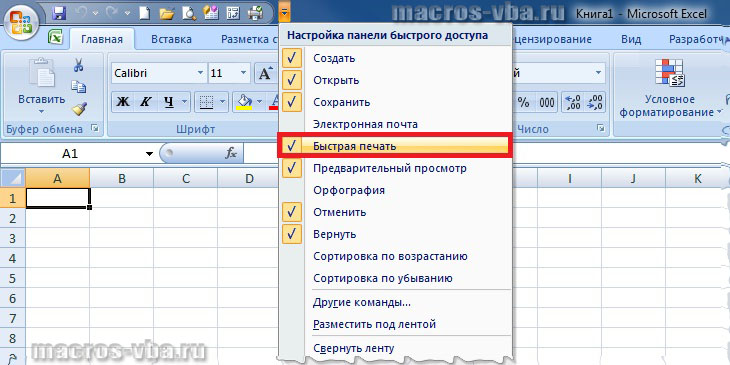Image resolution: width=730 pixels, height=365 pixels.
Task: Click the Copy icon in clipboard group
Action: pos(78,87)
